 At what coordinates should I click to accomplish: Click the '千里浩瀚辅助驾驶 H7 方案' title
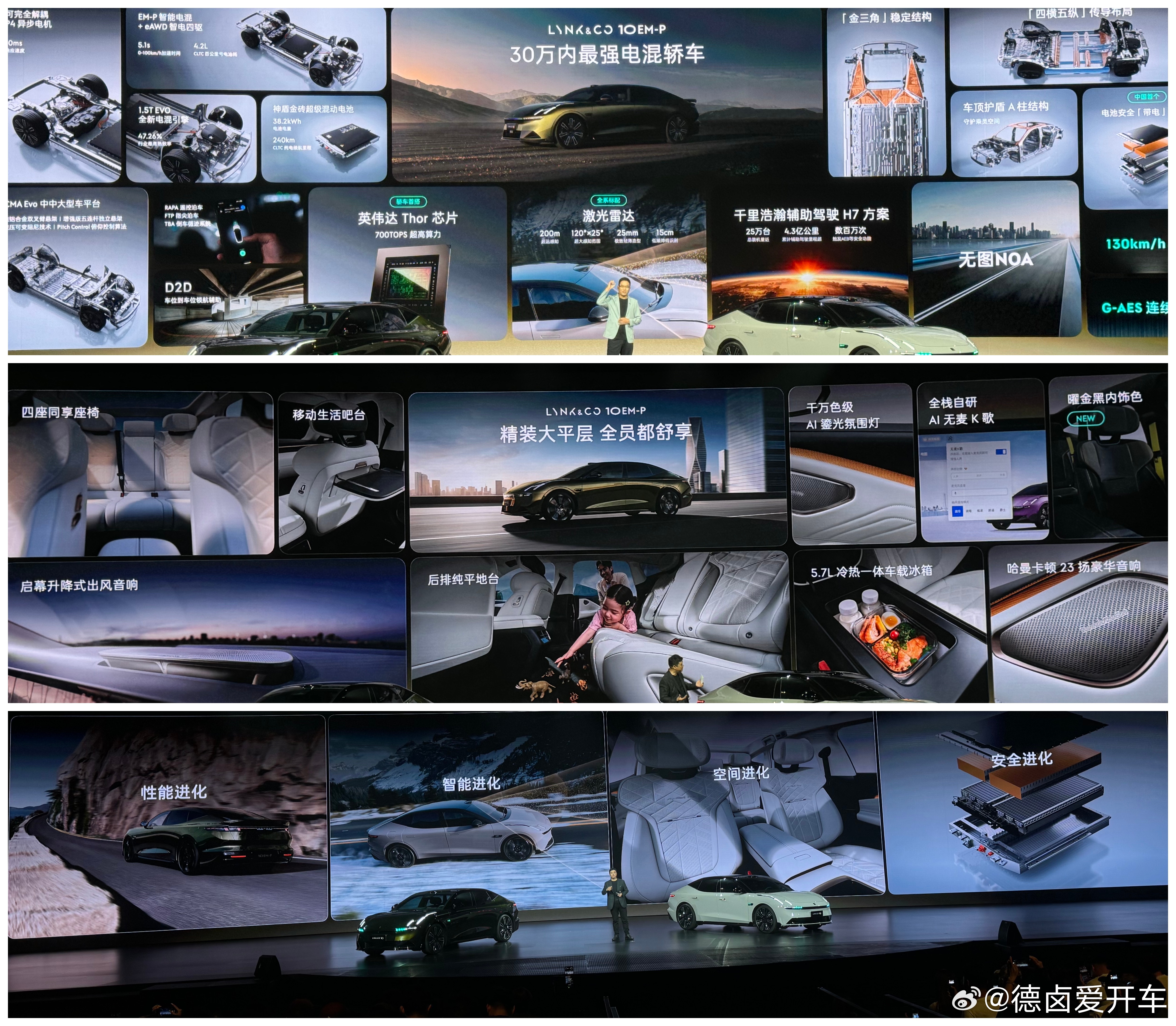point(811,215)
